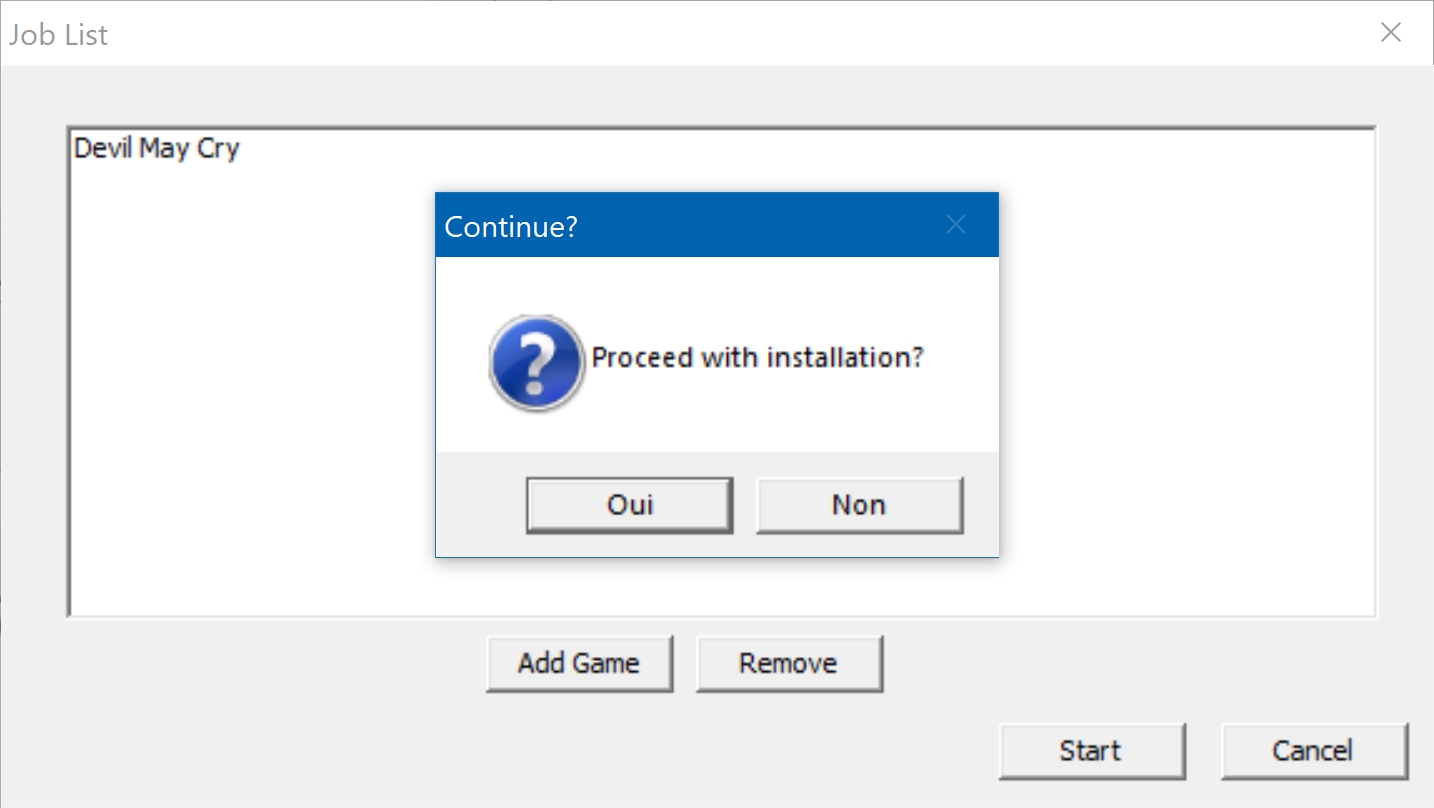
Task: Click gray area left of Add Game
Action: tap(270, 664)
